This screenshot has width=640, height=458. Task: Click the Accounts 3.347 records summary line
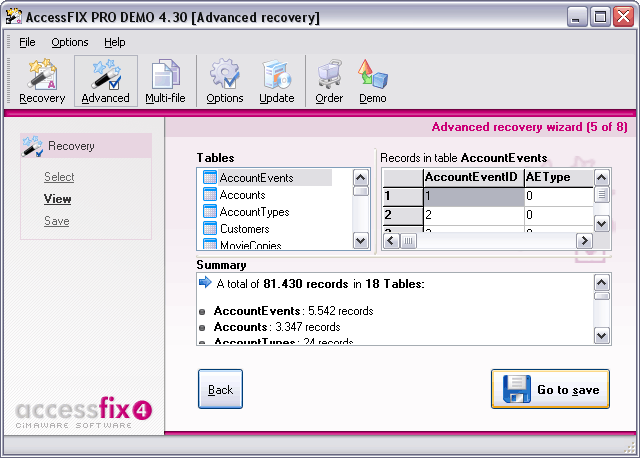pos(277,327)
